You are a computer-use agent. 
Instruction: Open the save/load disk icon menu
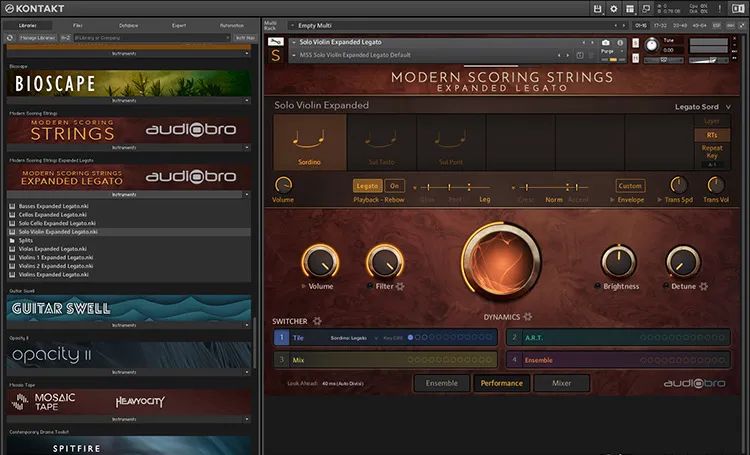597,9
